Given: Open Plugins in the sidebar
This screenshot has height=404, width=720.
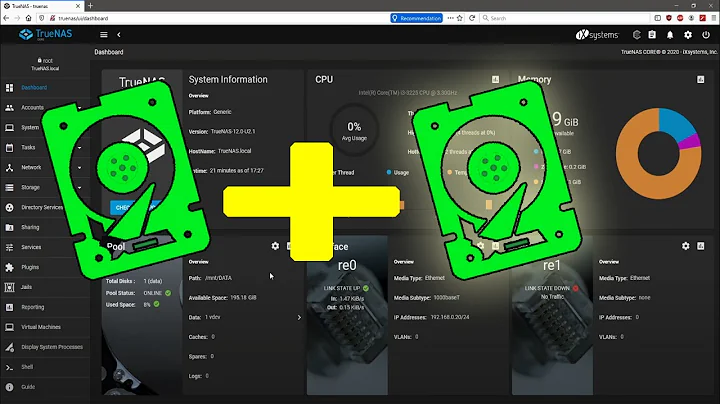Looking at the screenshot, I should pos(45,267).
